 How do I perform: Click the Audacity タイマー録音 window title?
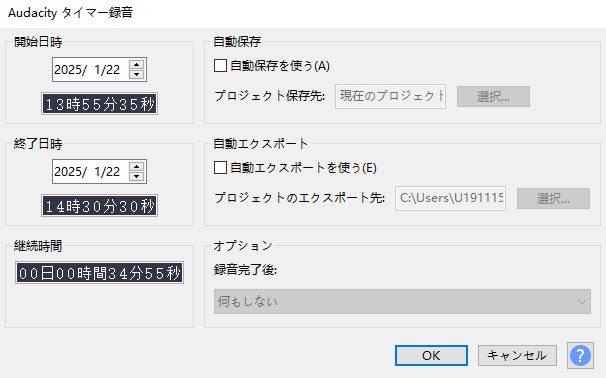(70, 13)
